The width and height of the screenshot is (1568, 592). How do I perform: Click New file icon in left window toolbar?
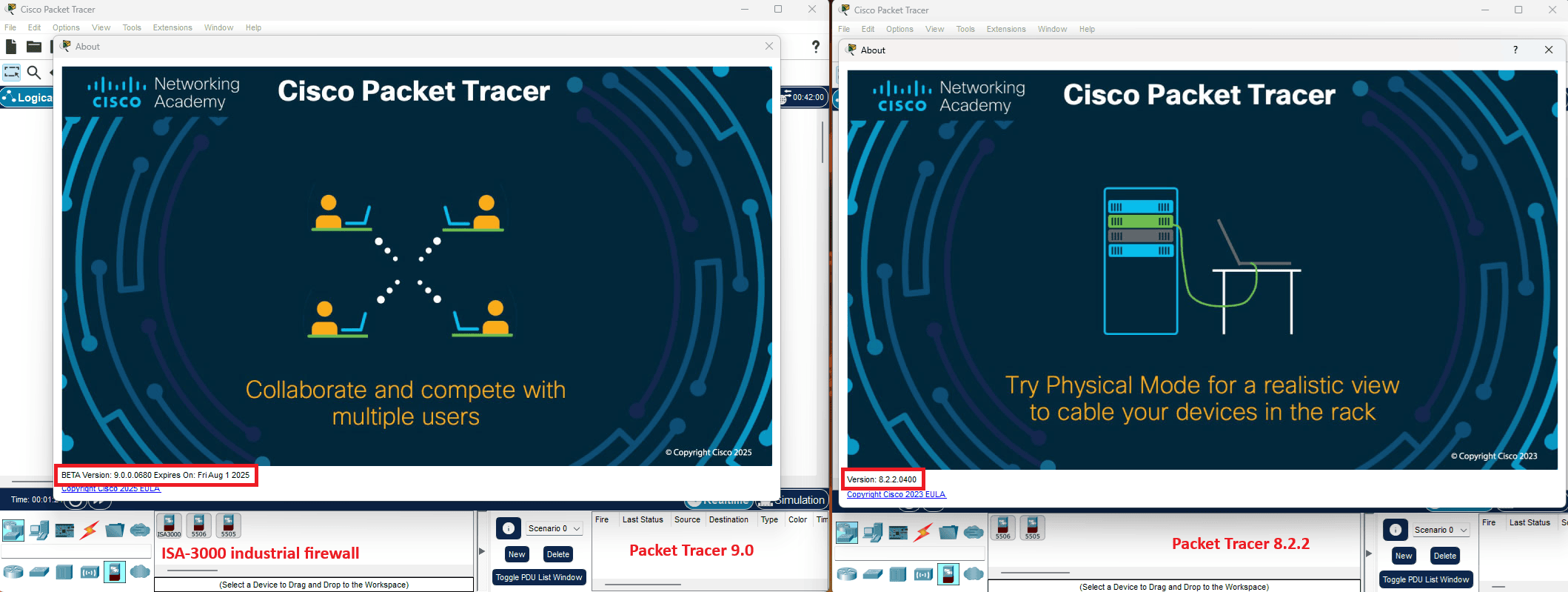(10, 47)
